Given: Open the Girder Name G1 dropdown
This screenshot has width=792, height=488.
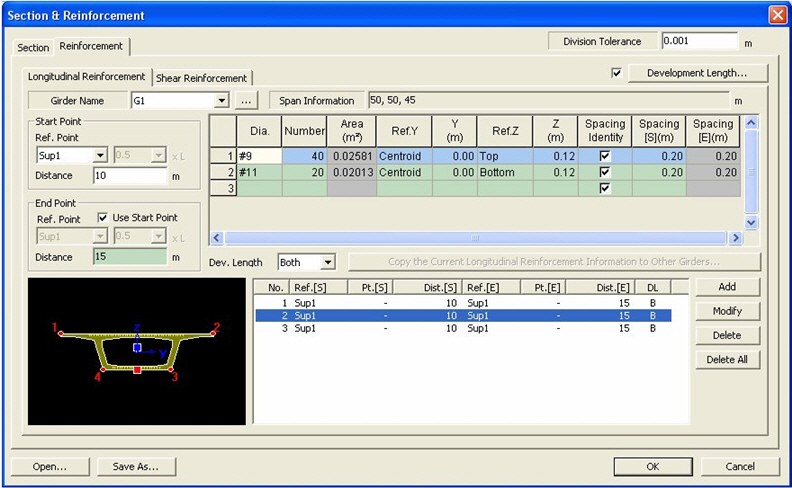Looking at the screenshot, I should (x=222, y=101).
